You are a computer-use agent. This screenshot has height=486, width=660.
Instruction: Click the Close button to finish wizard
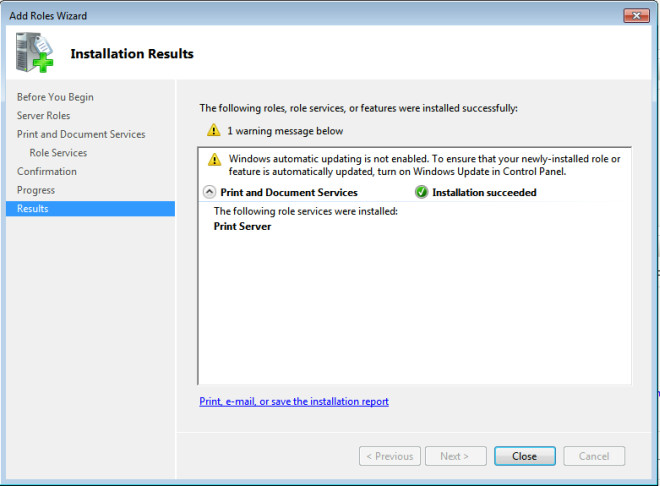(525, 456)
